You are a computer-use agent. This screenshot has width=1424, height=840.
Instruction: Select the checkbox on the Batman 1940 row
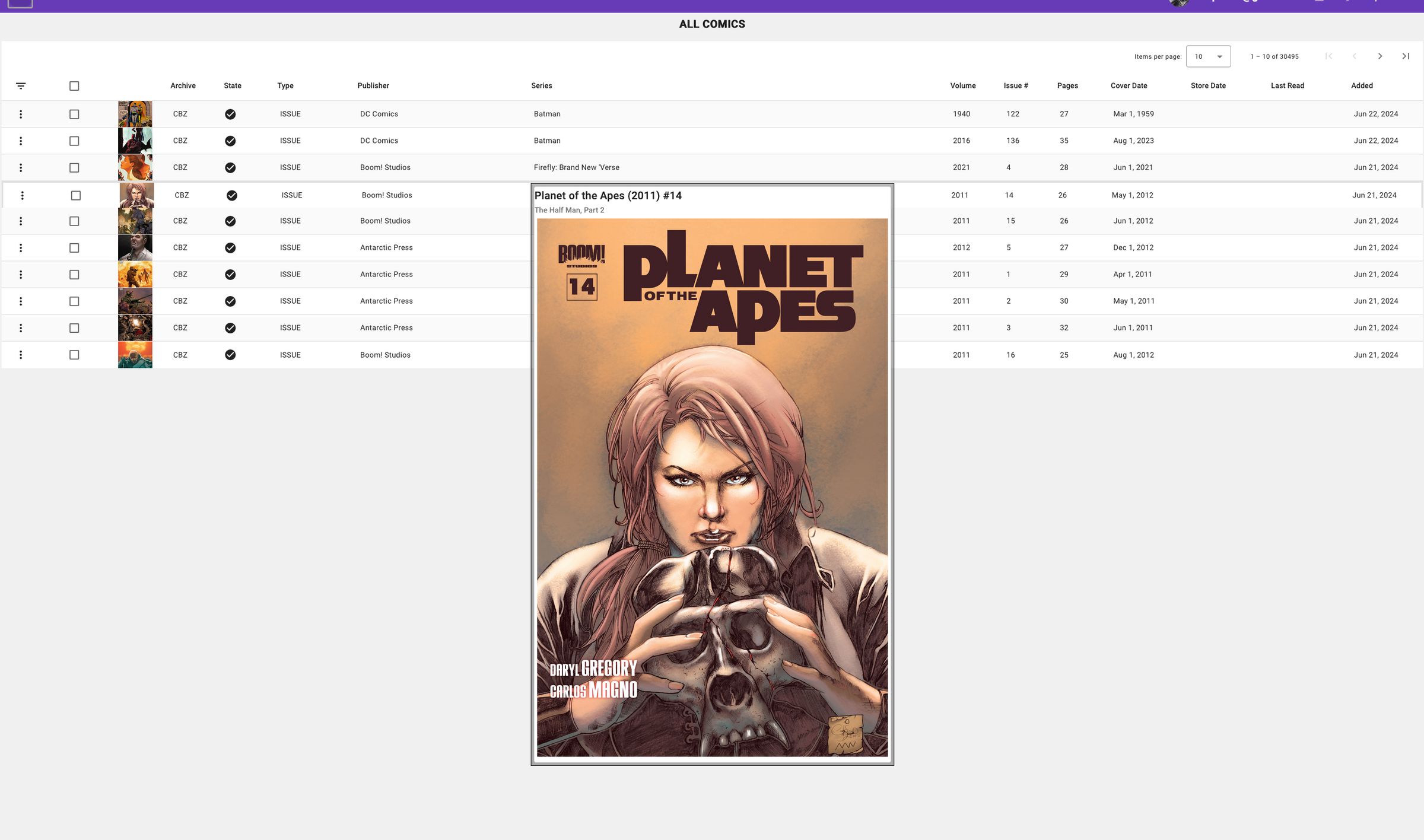point(74,114)
